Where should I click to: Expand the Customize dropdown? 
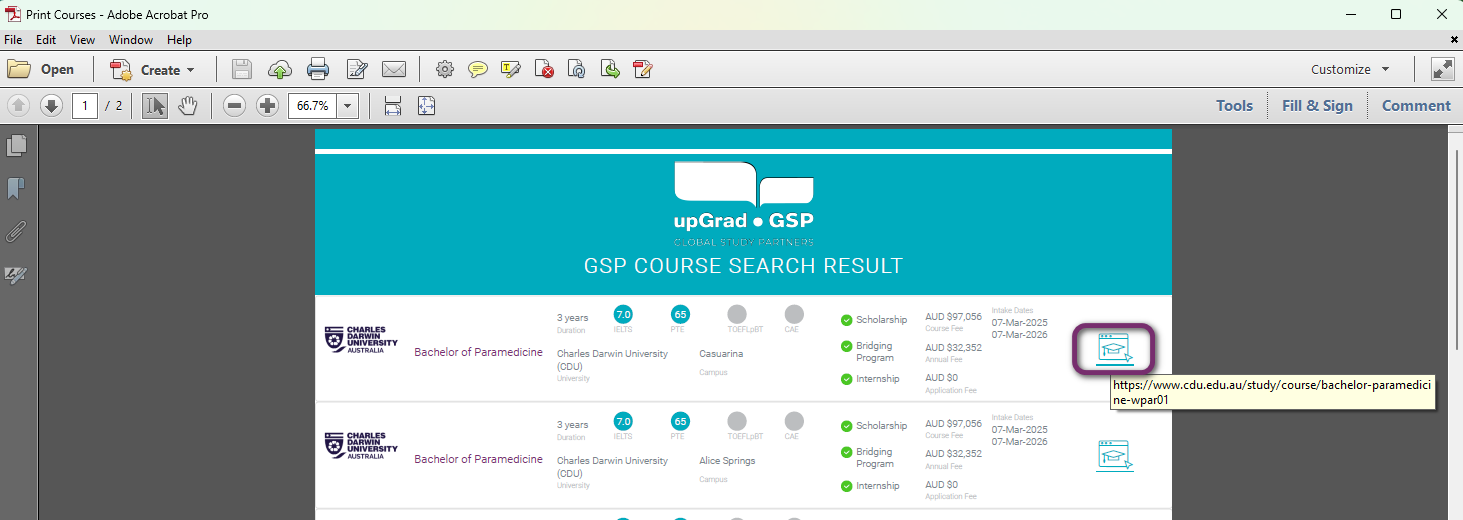click(1385, 70)
